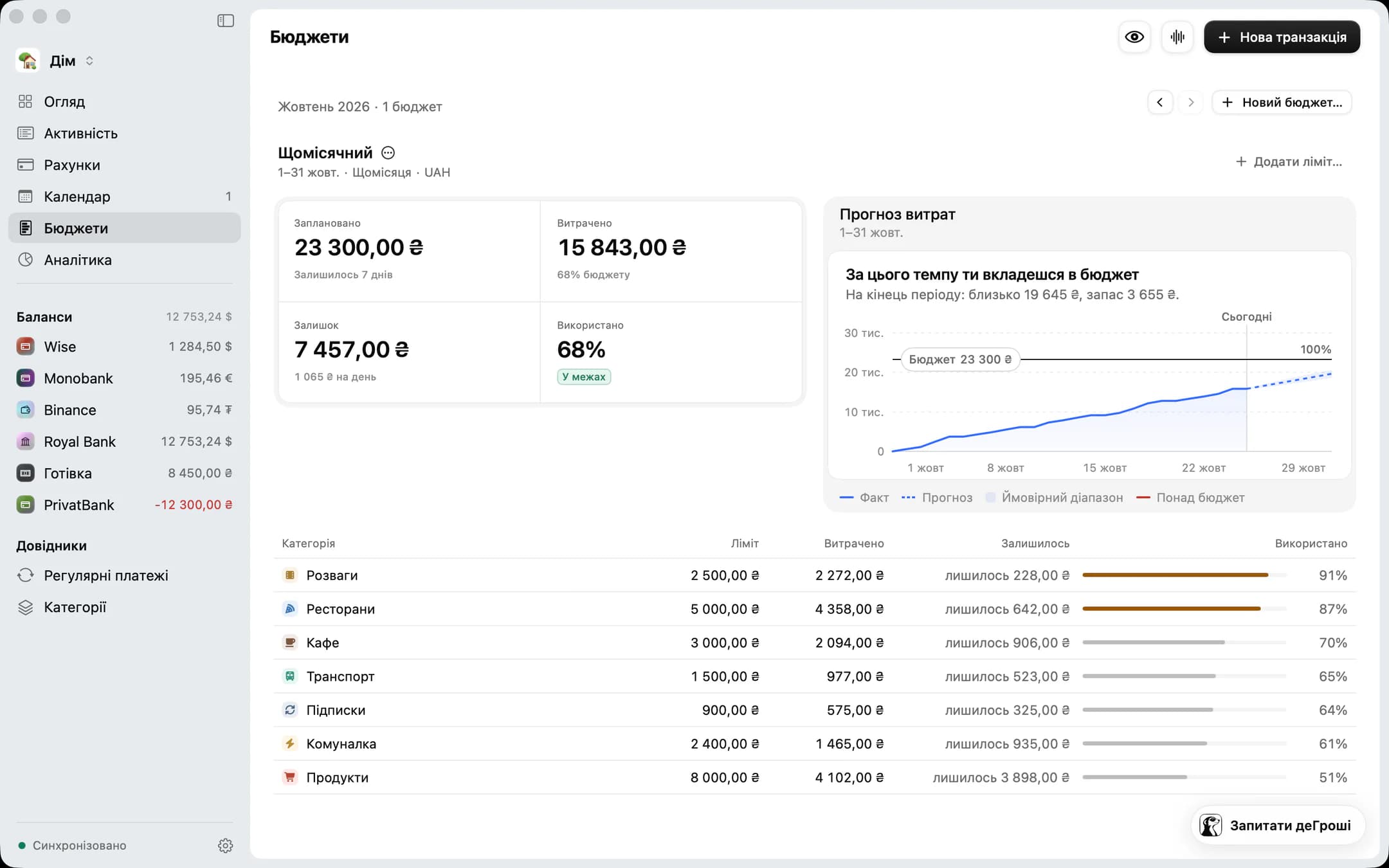
Task: Click the Продукти 51% progress bar
Action: (1185, 777)
